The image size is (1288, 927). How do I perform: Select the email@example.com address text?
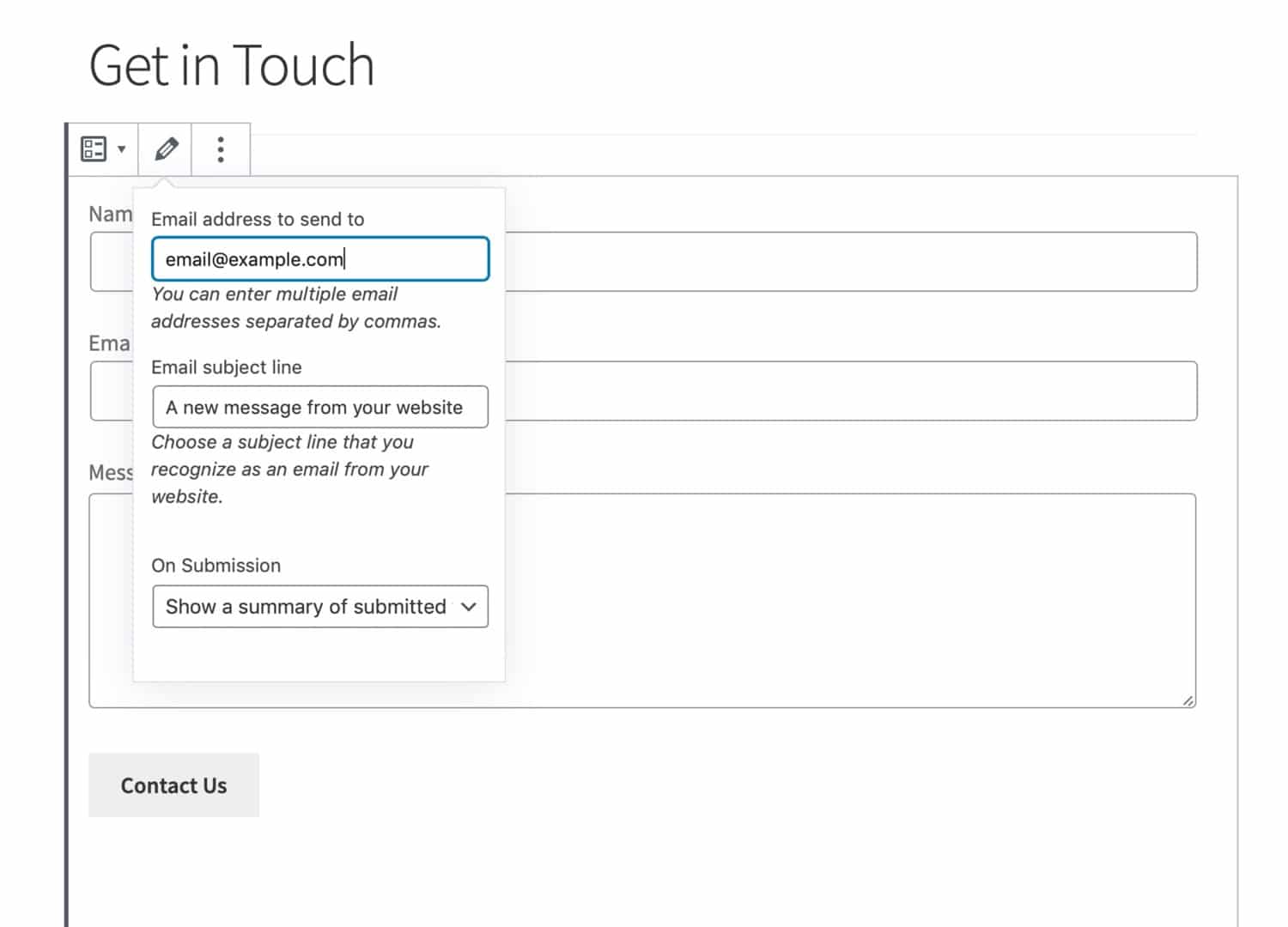click(254, 259)
